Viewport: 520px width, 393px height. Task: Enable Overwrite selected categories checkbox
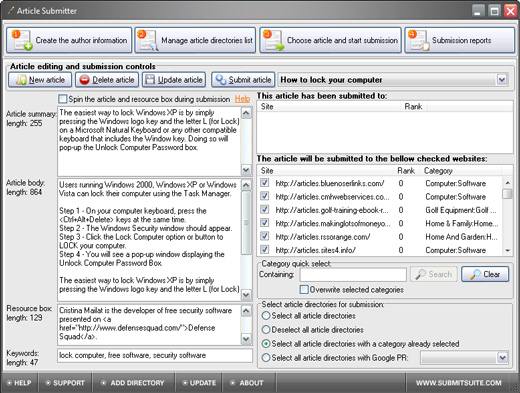coord(304,290)
